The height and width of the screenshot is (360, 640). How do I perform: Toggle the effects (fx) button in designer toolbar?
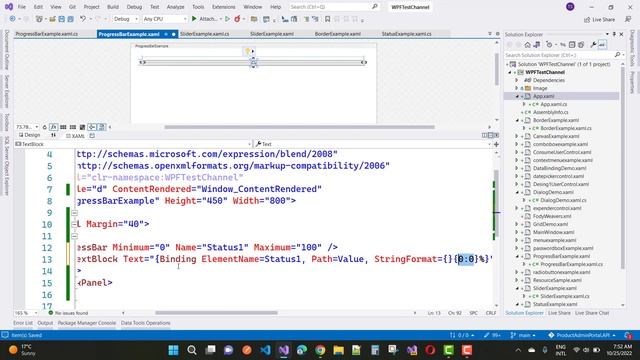coord(53,127)
